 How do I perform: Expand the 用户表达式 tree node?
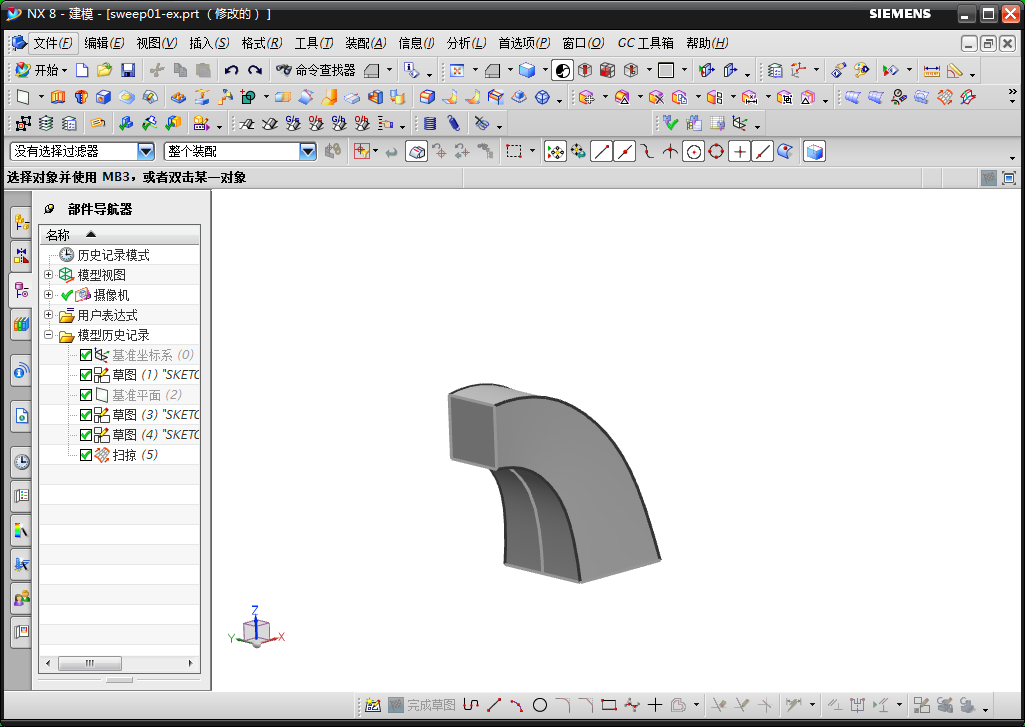point(48,315)
